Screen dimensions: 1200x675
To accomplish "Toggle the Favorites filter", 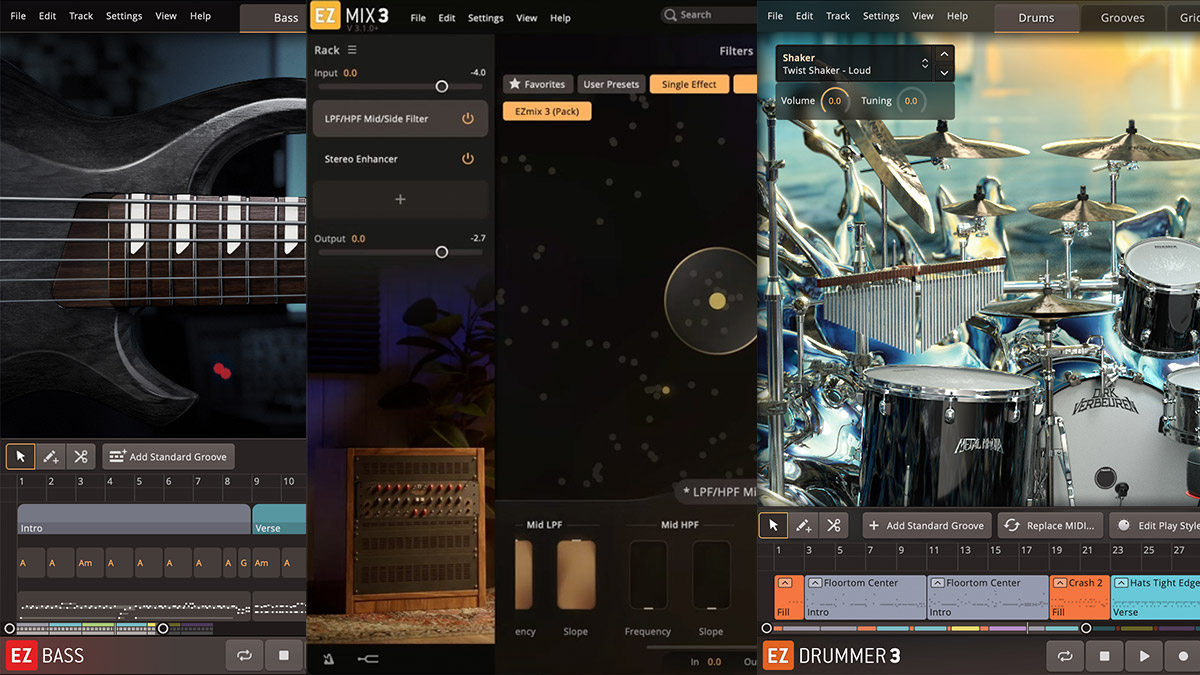I will click(539, 84).
